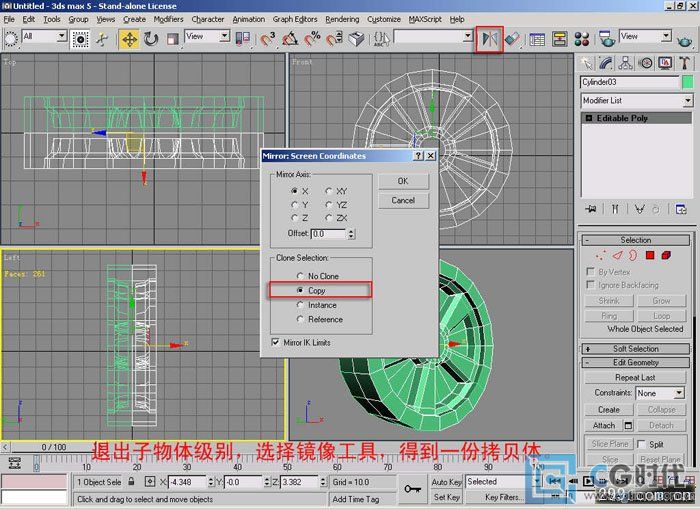
Task: Open the Curve Editor icon
Action: point(537,39)
